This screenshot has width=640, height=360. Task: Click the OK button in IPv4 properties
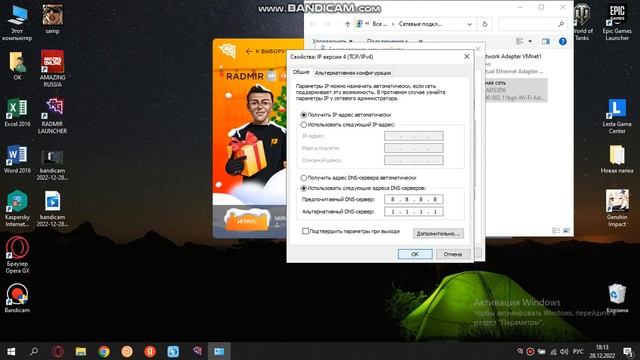(x=415, y=254)
